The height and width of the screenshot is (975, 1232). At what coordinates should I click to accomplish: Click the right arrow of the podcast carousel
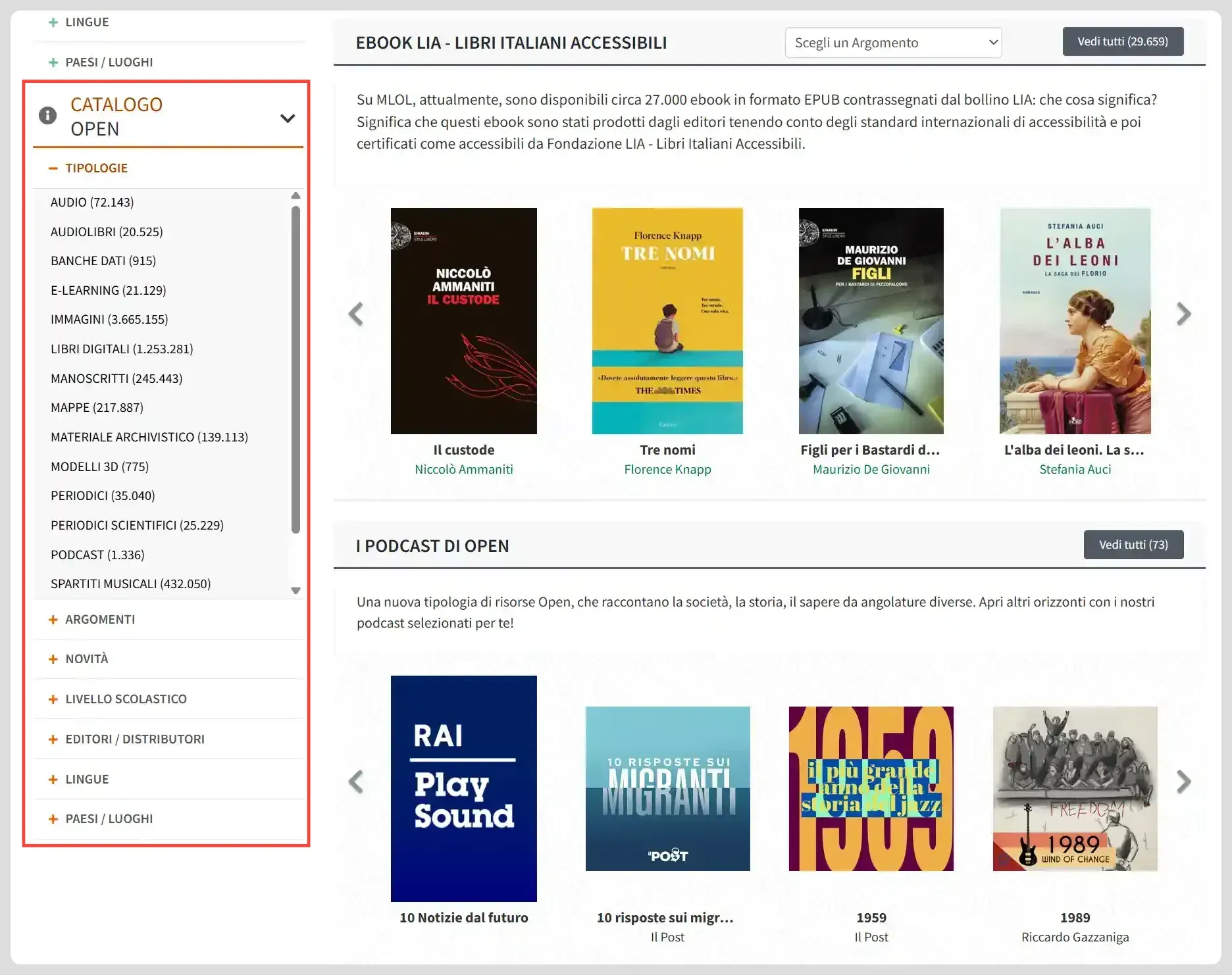pyautogui.click(x=1183, y=782)
